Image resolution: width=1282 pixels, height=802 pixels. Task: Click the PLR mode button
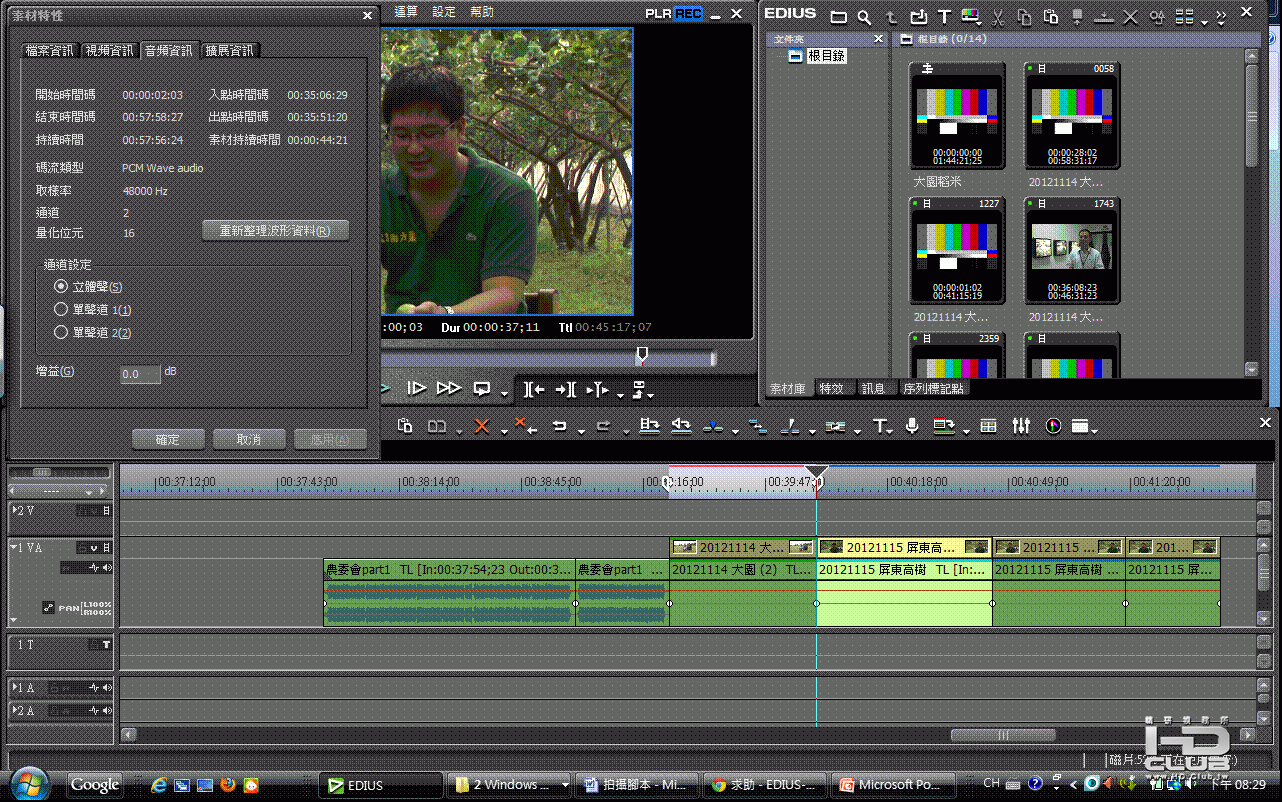[x=658, y=13]
